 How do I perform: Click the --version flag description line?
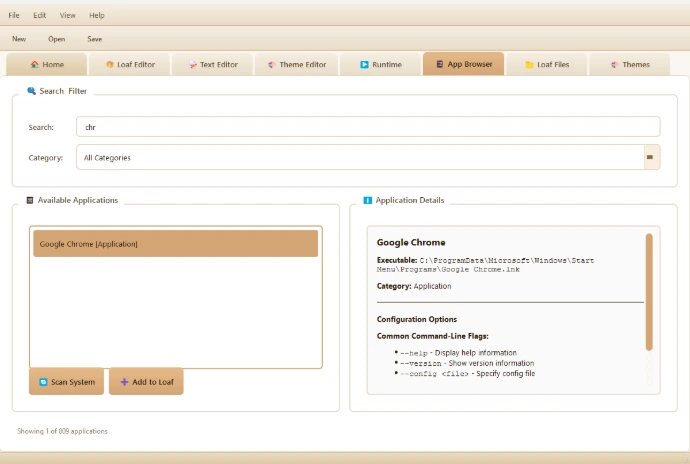point(465,363)
